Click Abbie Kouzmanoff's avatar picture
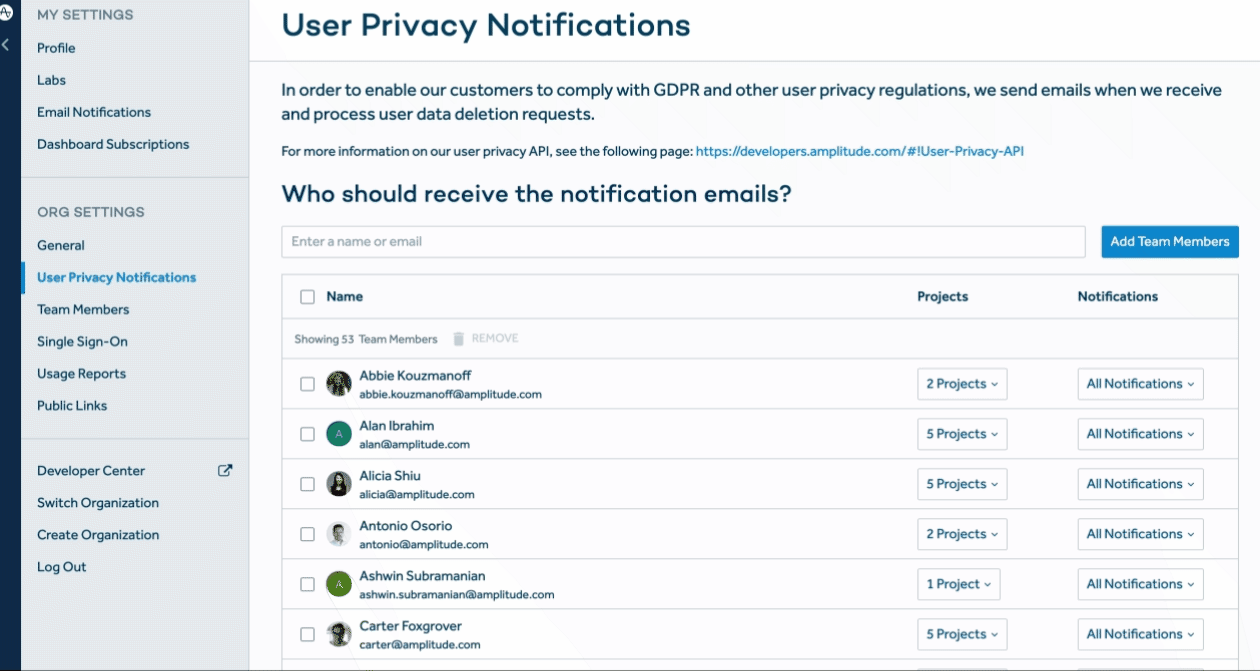The width and height of the screenshot is (1260, 671). [338, 383]
